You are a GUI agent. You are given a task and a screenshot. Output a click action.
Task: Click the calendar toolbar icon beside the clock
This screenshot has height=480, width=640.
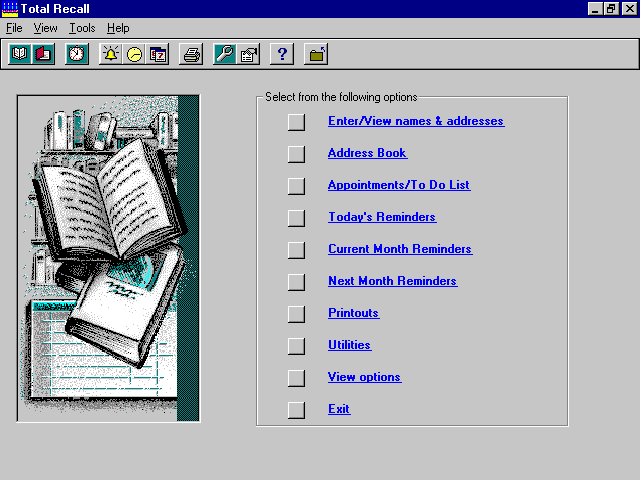click(158, 54)
